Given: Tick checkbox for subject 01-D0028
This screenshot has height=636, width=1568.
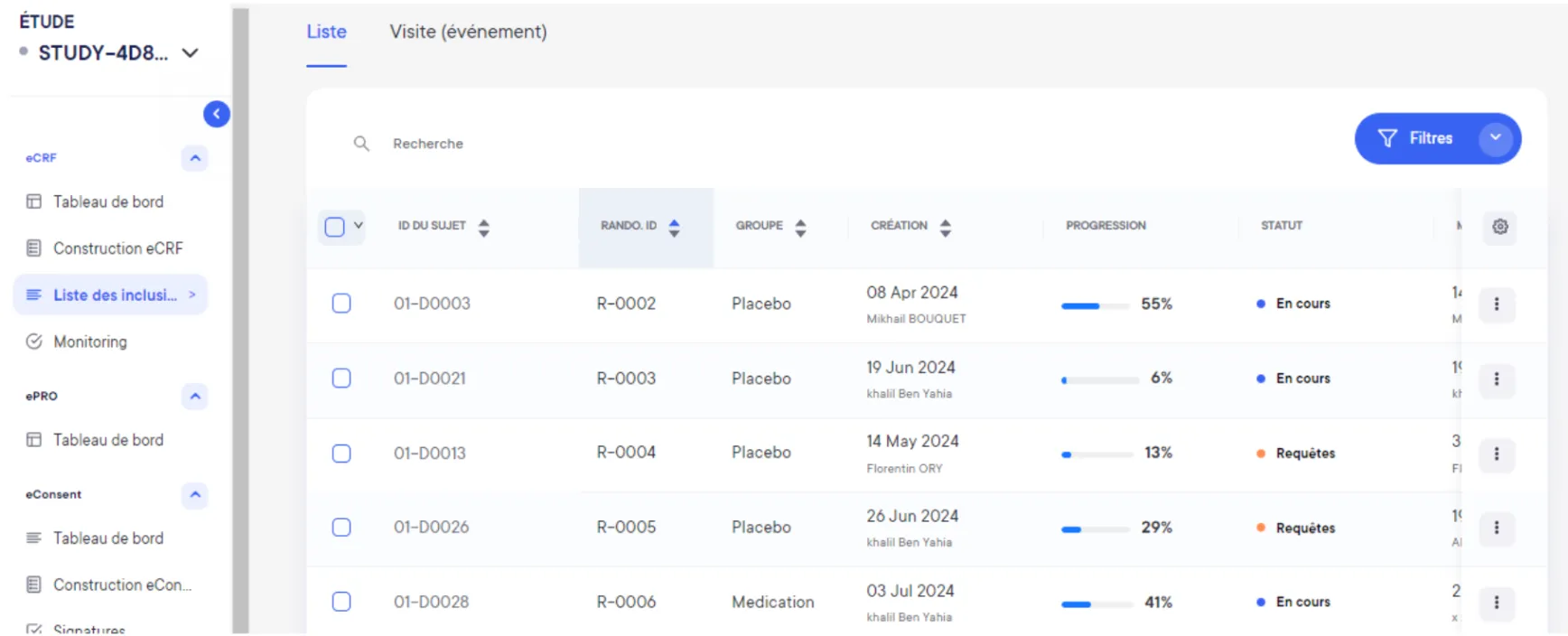Looking at the screenshot, I should pyautogui.click(x=341, y=602).
